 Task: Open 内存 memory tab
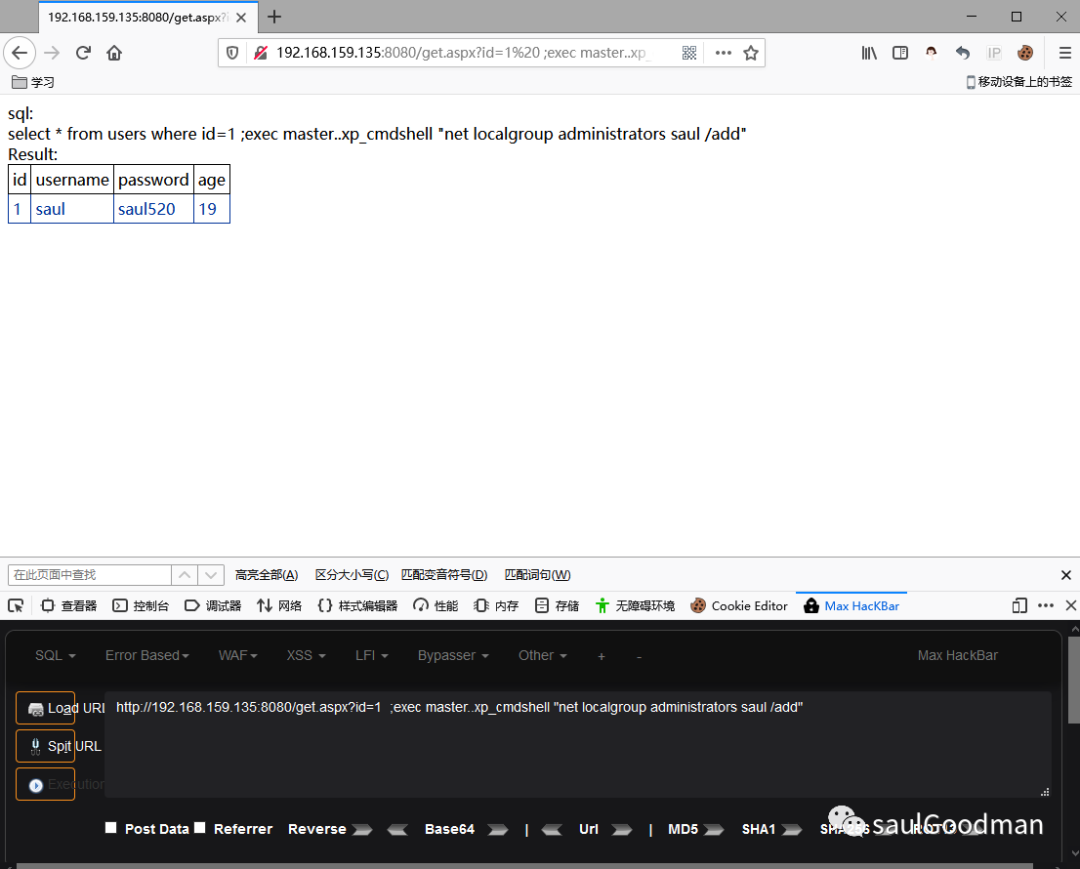[496, 606]
